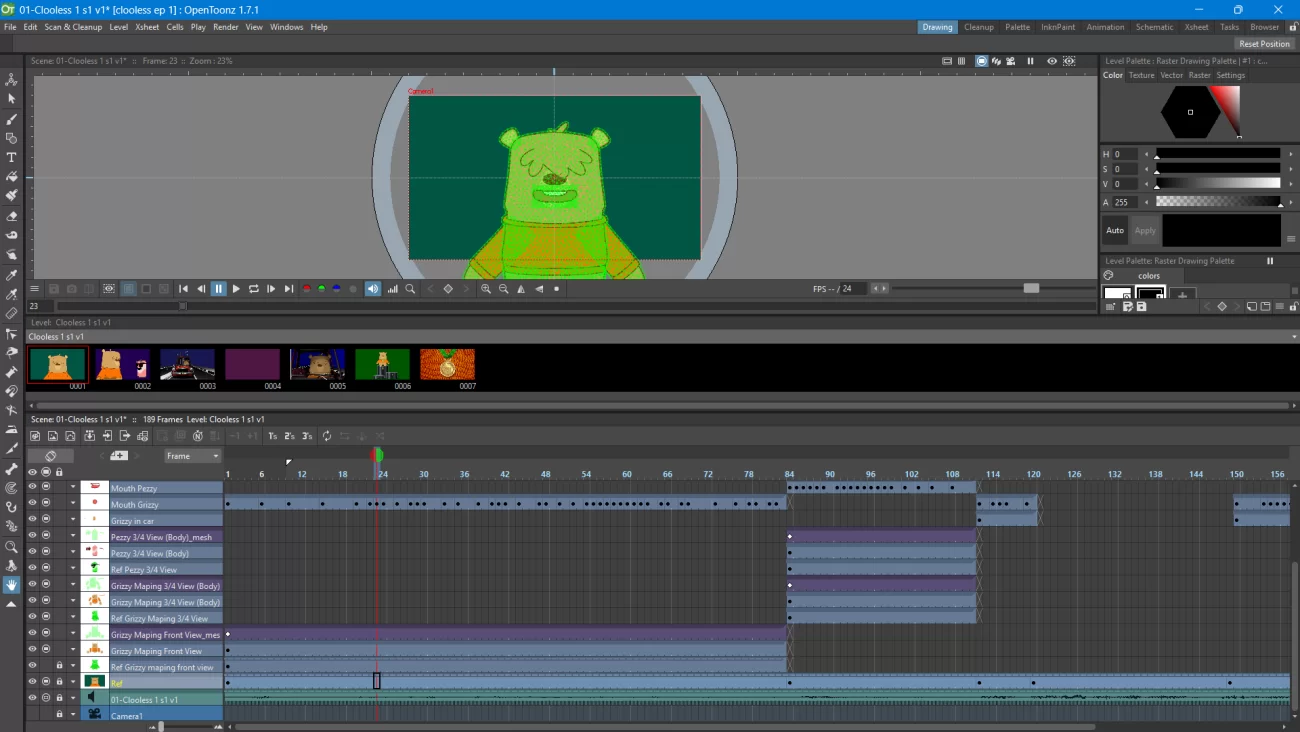Open the Settings tab in style editor
The width and height of the screenshot is (1300, 732).
click(1231, 75)
